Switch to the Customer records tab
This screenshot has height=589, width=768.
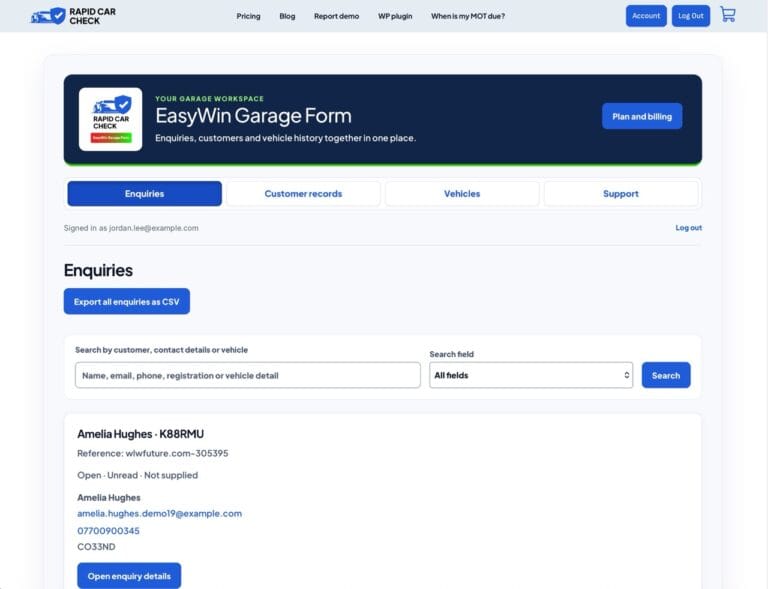[303, 194]
